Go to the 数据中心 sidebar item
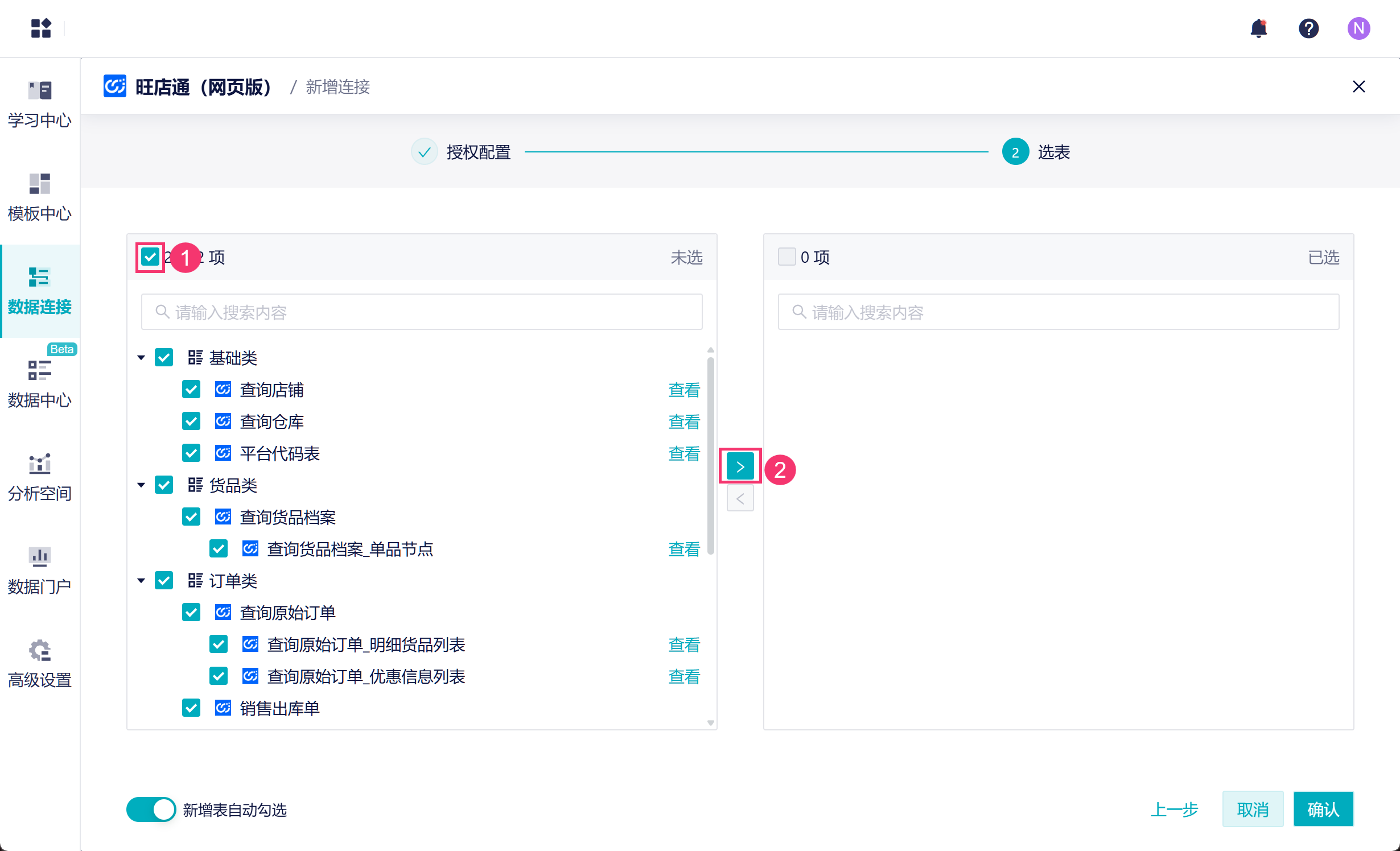 coord(40,383)
